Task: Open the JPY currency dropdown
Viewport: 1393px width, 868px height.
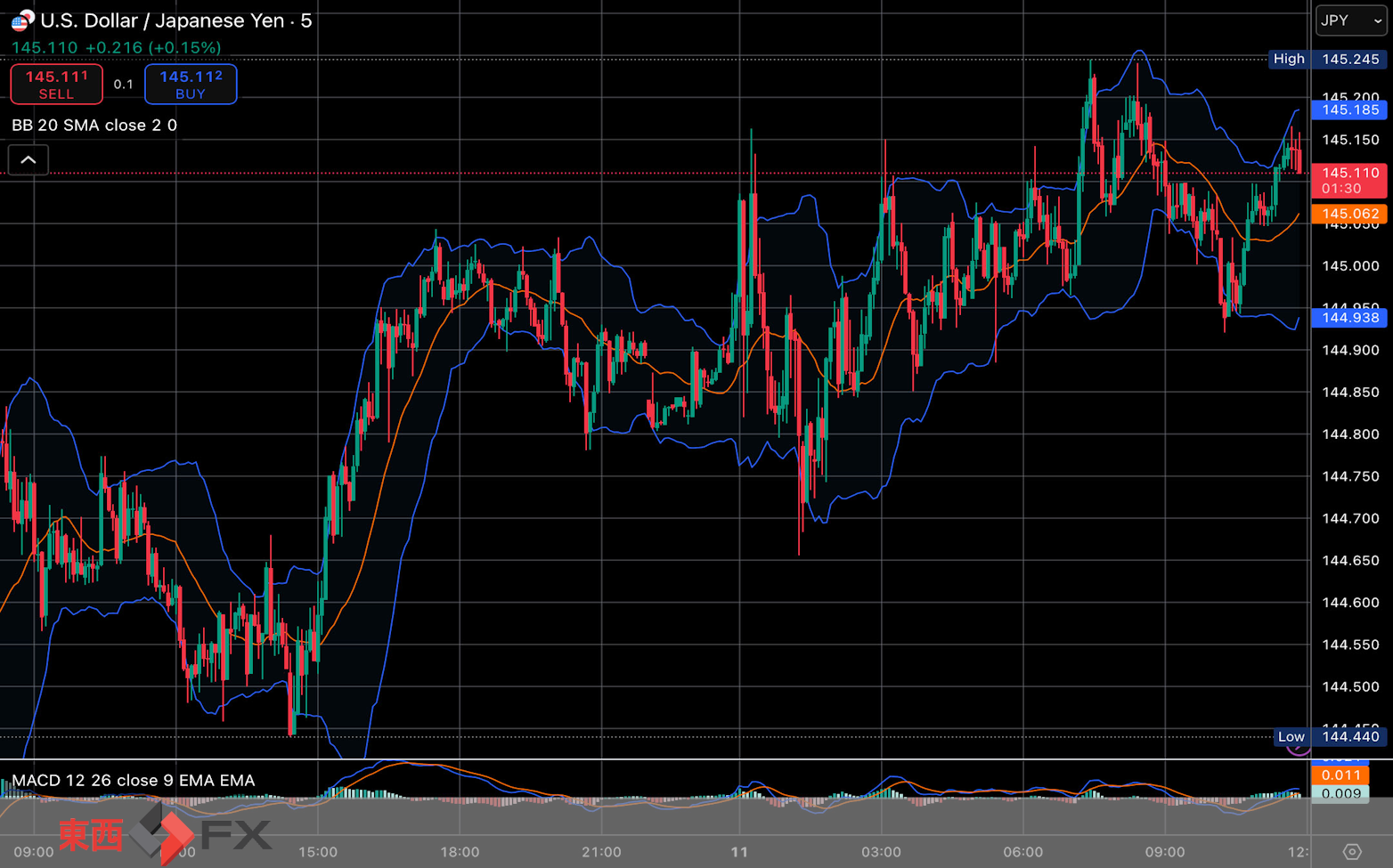Action: [1350, 20]
